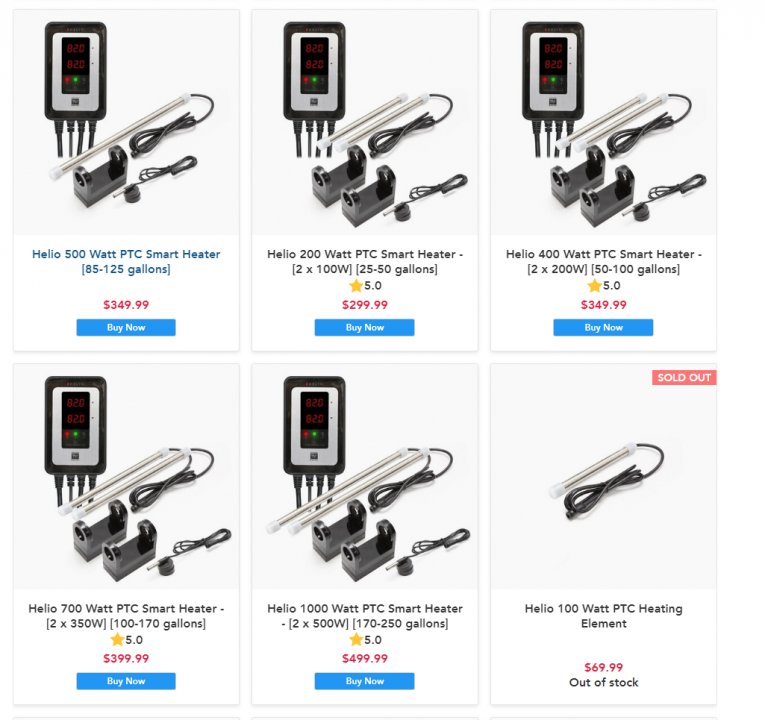Click the Helio 1000 Watt heater product image
The width and height of the screenshot is (765, 720).
click(365, 477)
